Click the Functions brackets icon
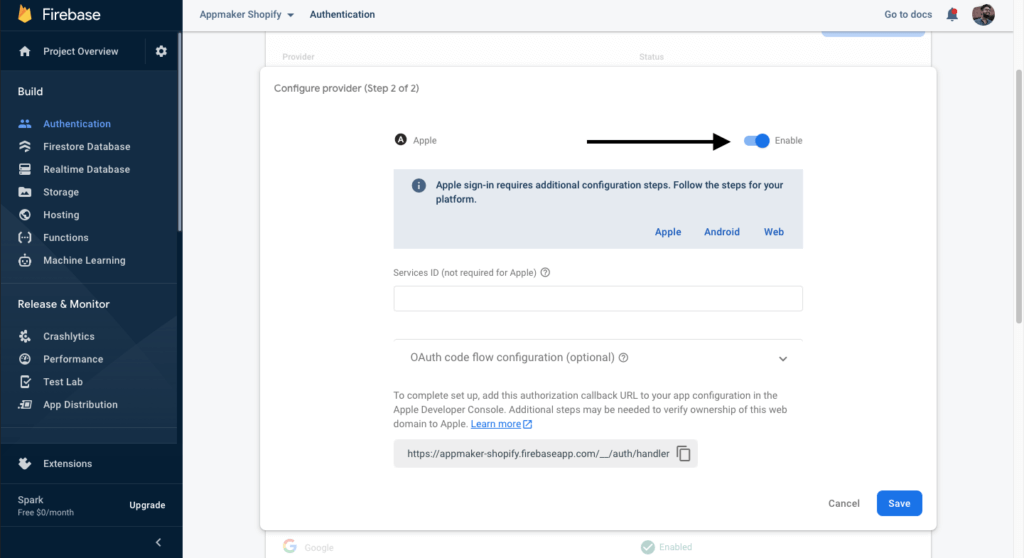Viewport: 1024px width, 558px height. (x=25, y=237)
